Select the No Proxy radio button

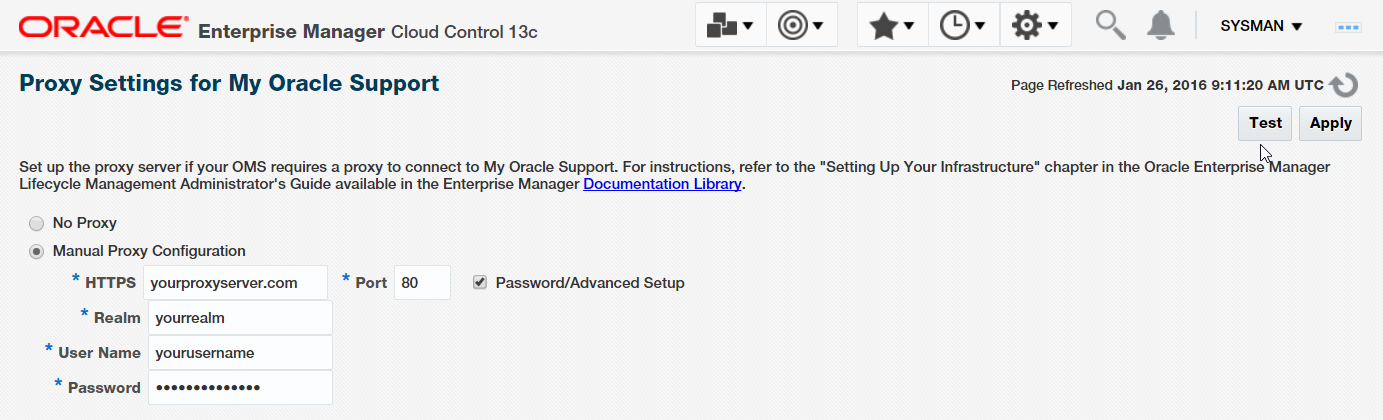pos(37,223)
